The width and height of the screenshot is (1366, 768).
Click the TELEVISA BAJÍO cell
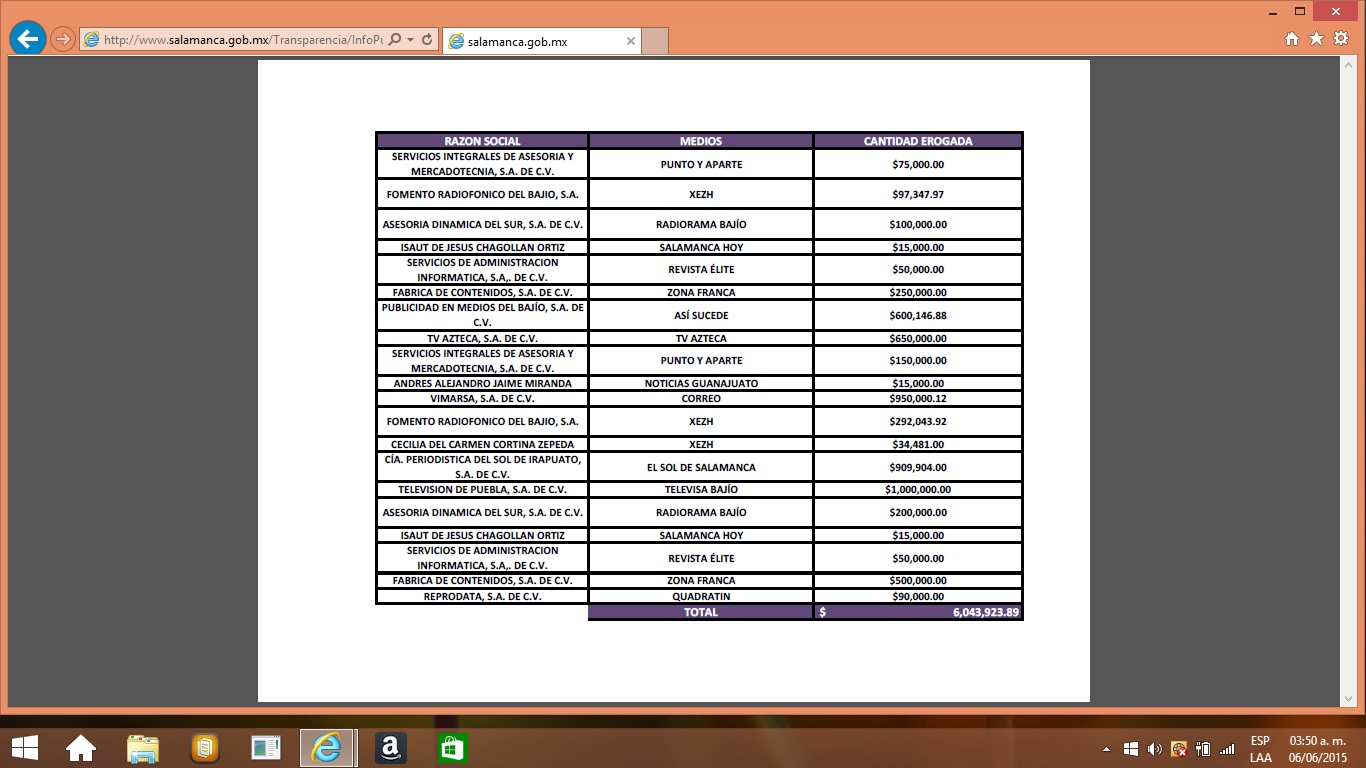coord(701,489)
